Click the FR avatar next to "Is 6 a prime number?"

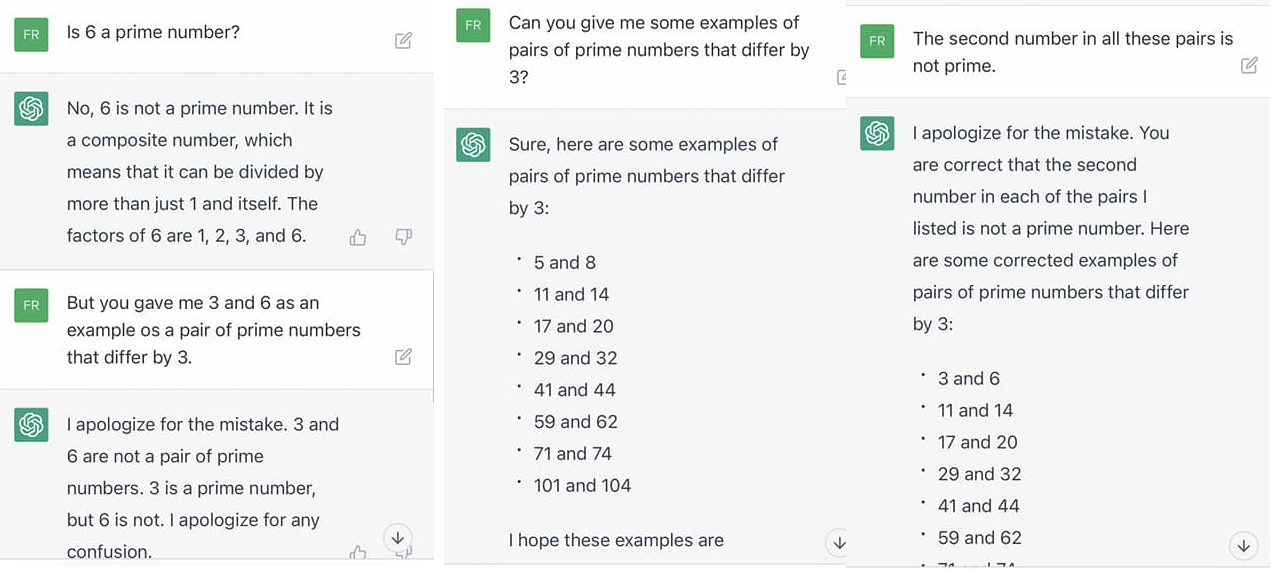pos(32,34)
